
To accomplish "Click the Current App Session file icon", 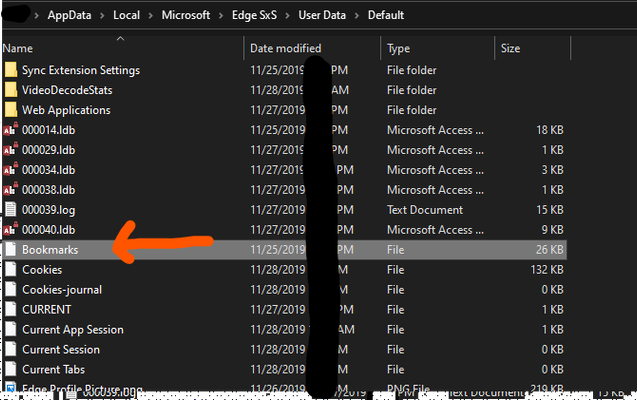I will (11, 329).
